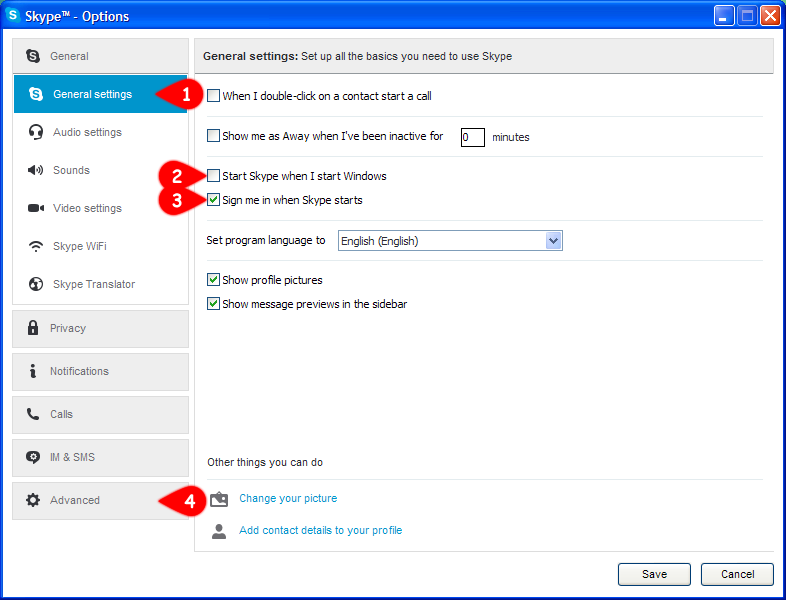Image resolution: width=786 pixels, height=600 pixels.
Task: Open the Change your picture link
Action: (x=288, y=498)
